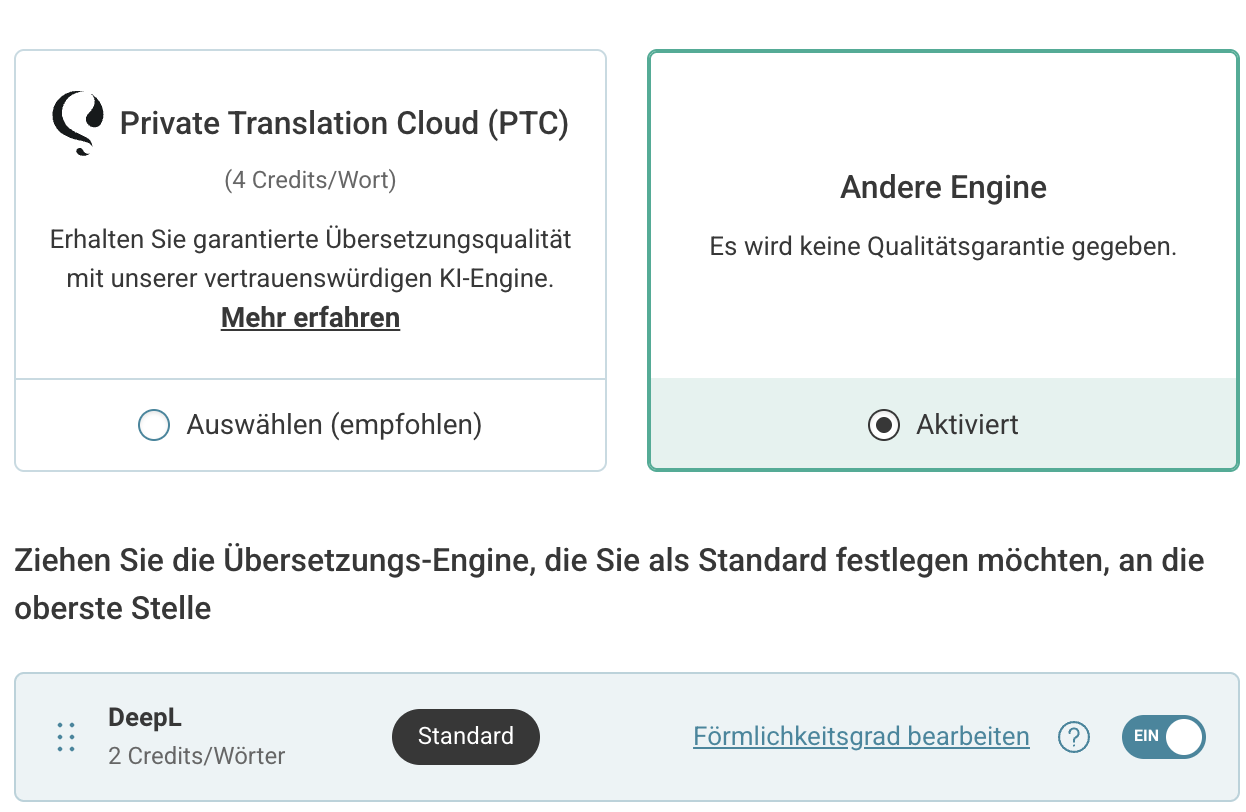
Task: Select the Aktiviert radio button
Action: tap(884, 425)
